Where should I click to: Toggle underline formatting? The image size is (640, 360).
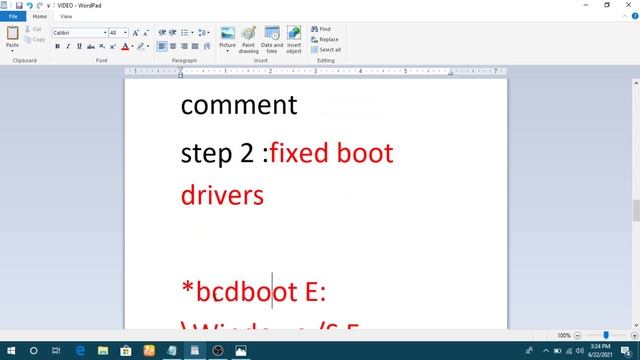tap(79, 46)
